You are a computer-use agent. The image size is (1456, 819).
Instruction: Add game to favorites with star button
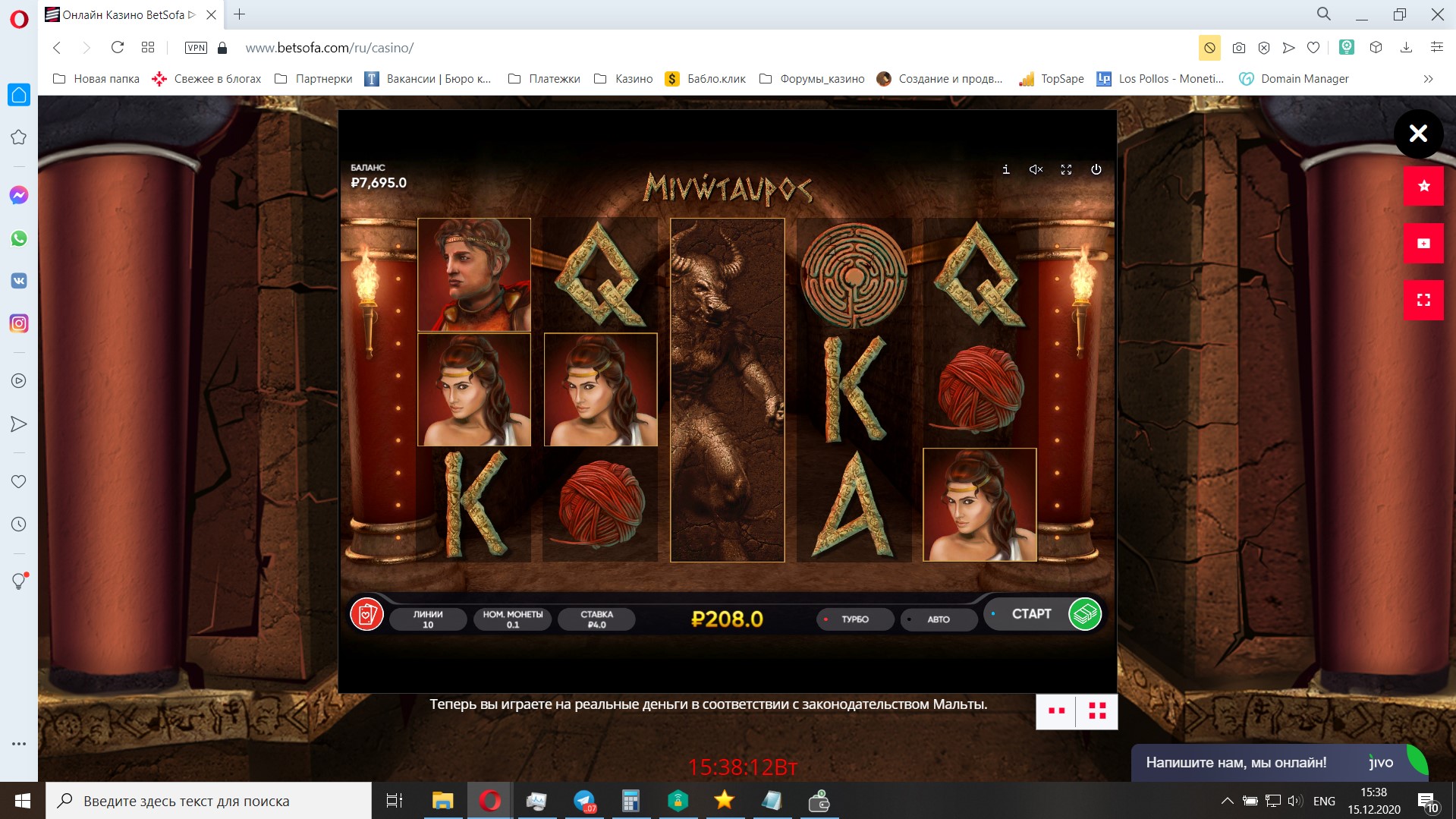[x=1423, y=186]
